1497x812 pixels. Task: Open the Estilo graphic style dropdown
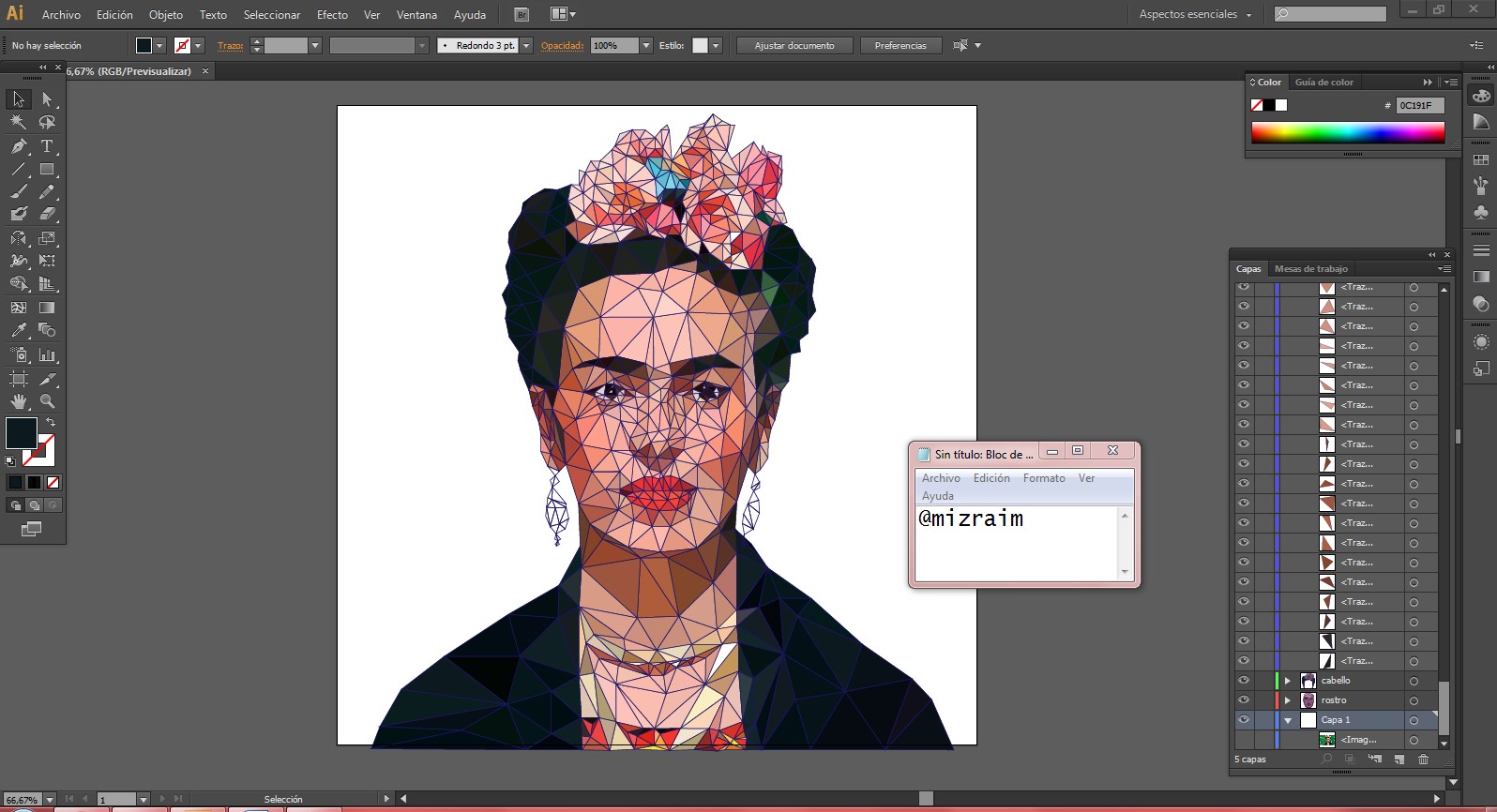click(716, 45)
